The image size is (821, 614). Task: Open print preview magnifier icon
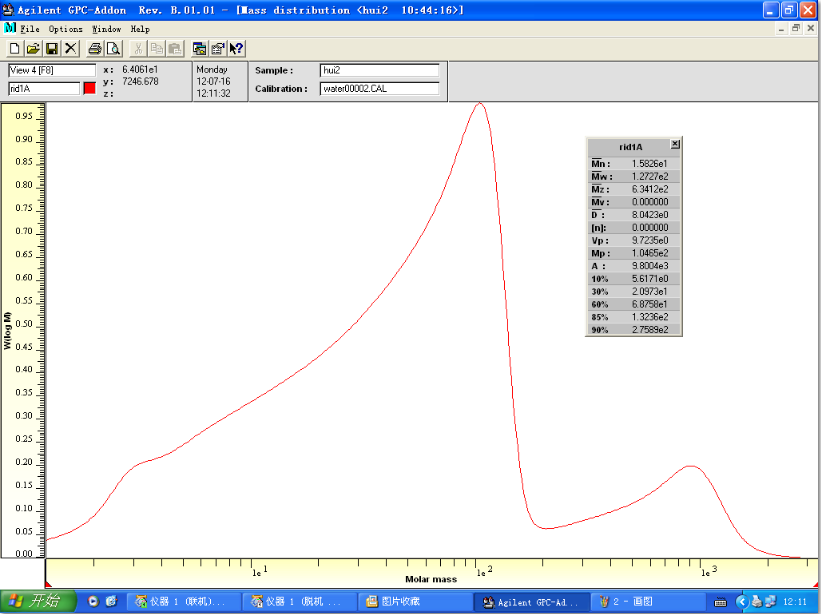114,49
